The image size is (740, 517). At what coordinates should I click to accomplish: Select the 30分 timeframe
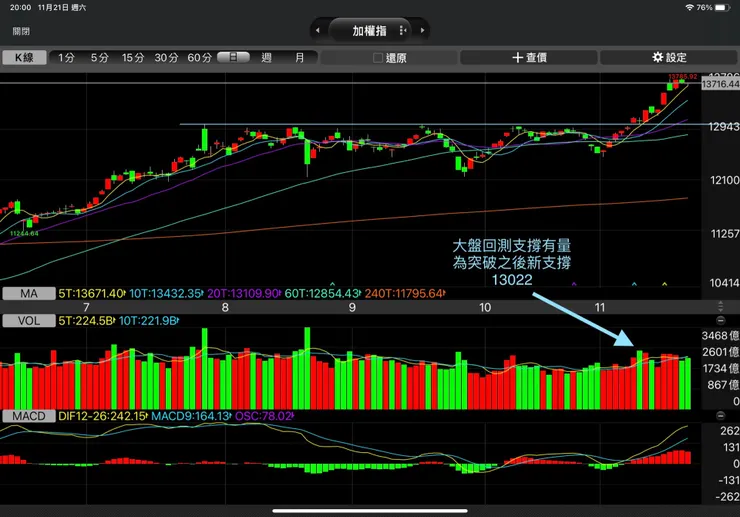(166, 58)
